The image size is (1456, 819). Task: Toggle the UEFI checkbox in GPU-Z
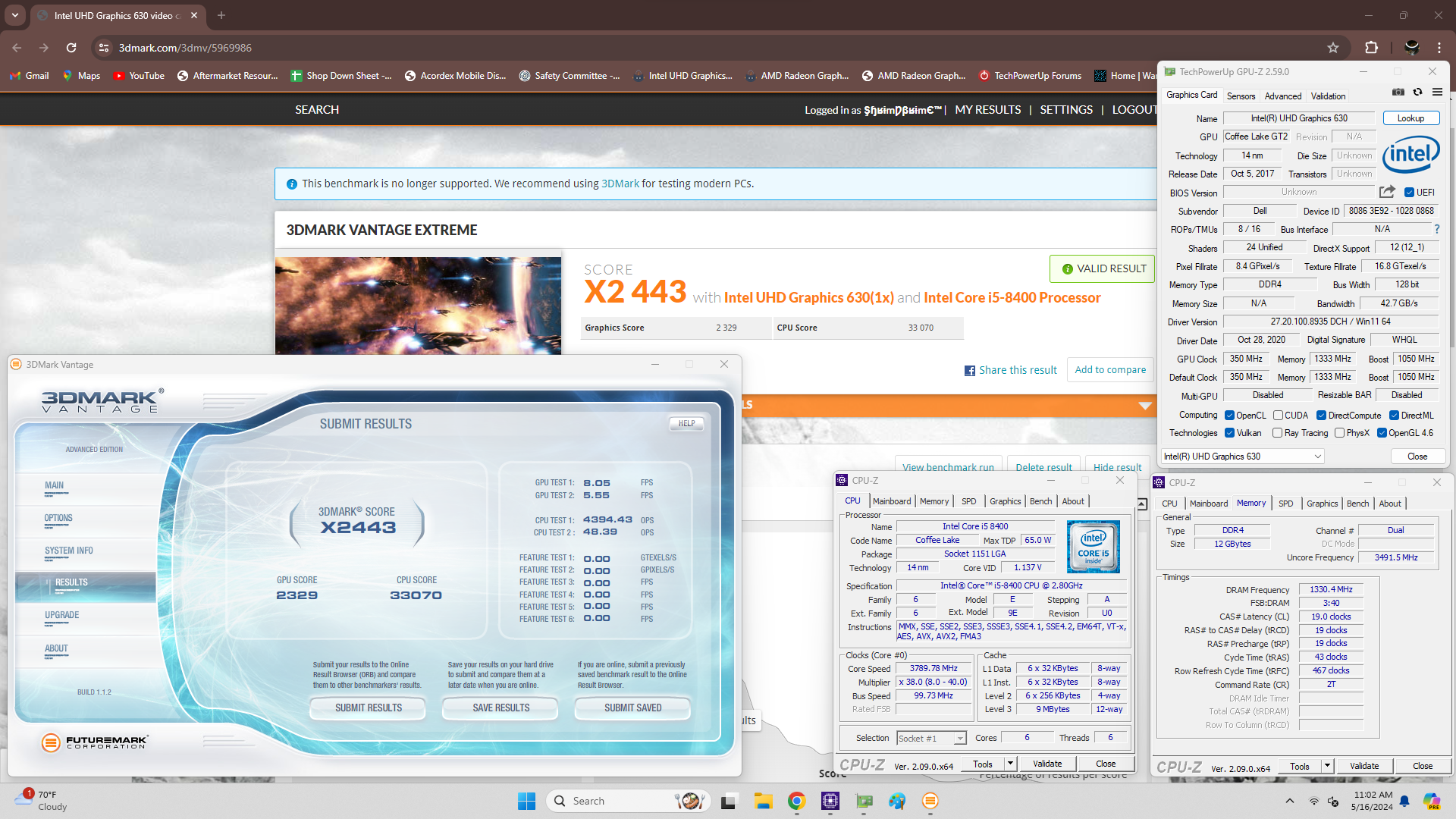pos(1409,193)
